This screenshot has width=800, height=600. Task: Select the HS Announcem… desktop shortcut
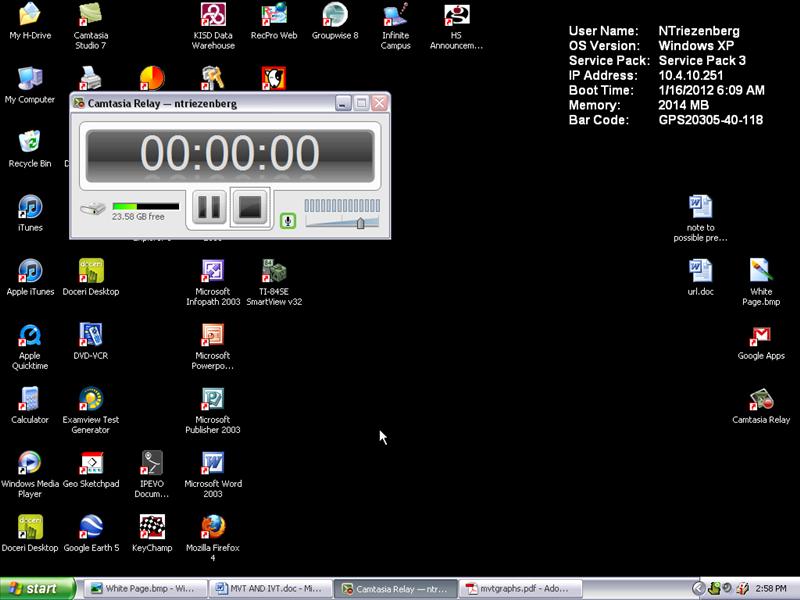(x=456, y=27)
